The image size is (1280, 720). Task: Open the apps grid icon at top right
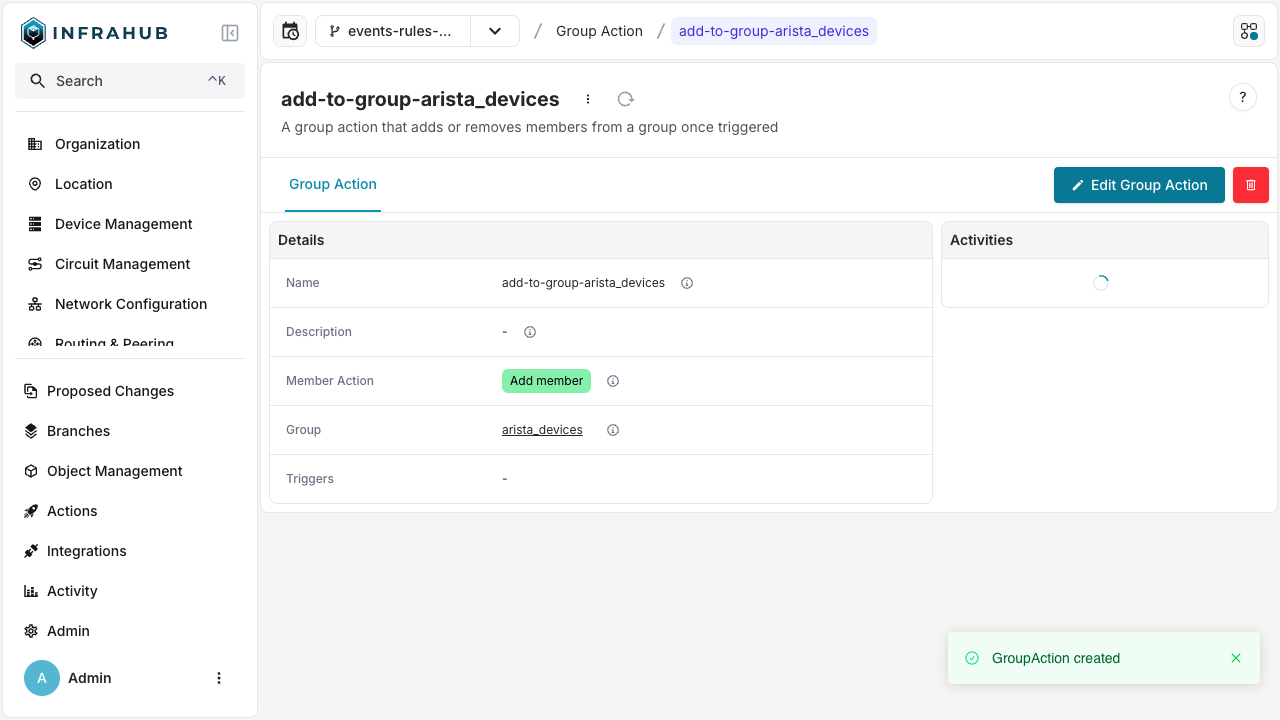(1248, 31)
